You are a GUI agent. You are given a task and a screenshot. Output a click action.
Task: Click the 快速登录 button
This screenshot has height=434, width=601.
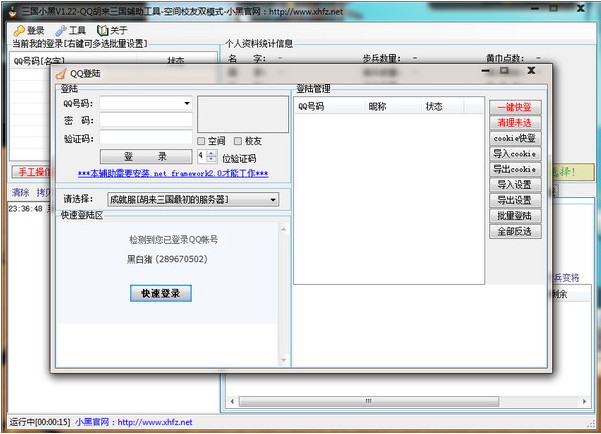[x=161, y=293]
